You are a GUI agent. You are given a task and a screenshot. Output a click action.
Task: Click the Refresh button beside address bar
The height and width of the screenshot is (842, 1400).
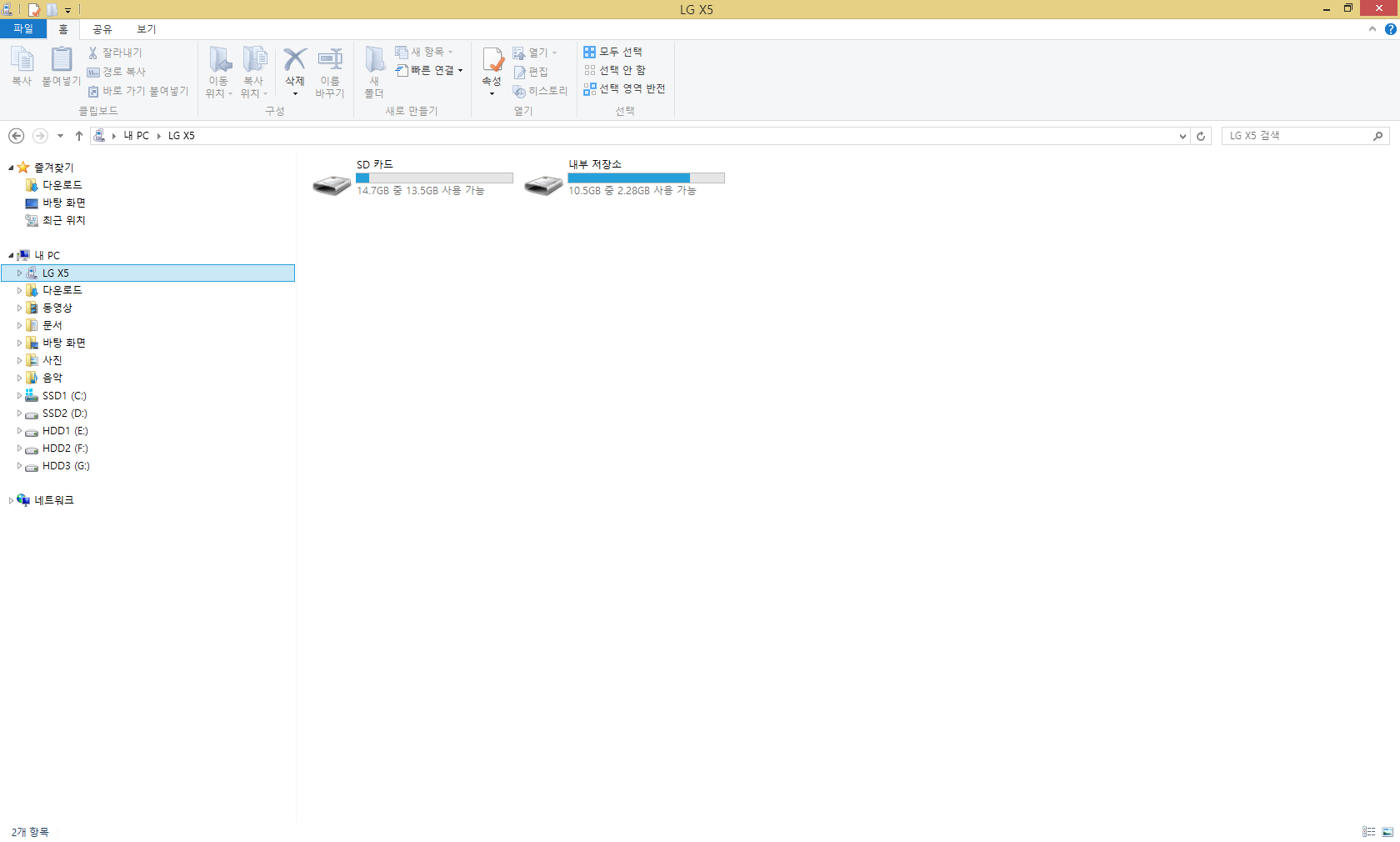pos(1201,136)
